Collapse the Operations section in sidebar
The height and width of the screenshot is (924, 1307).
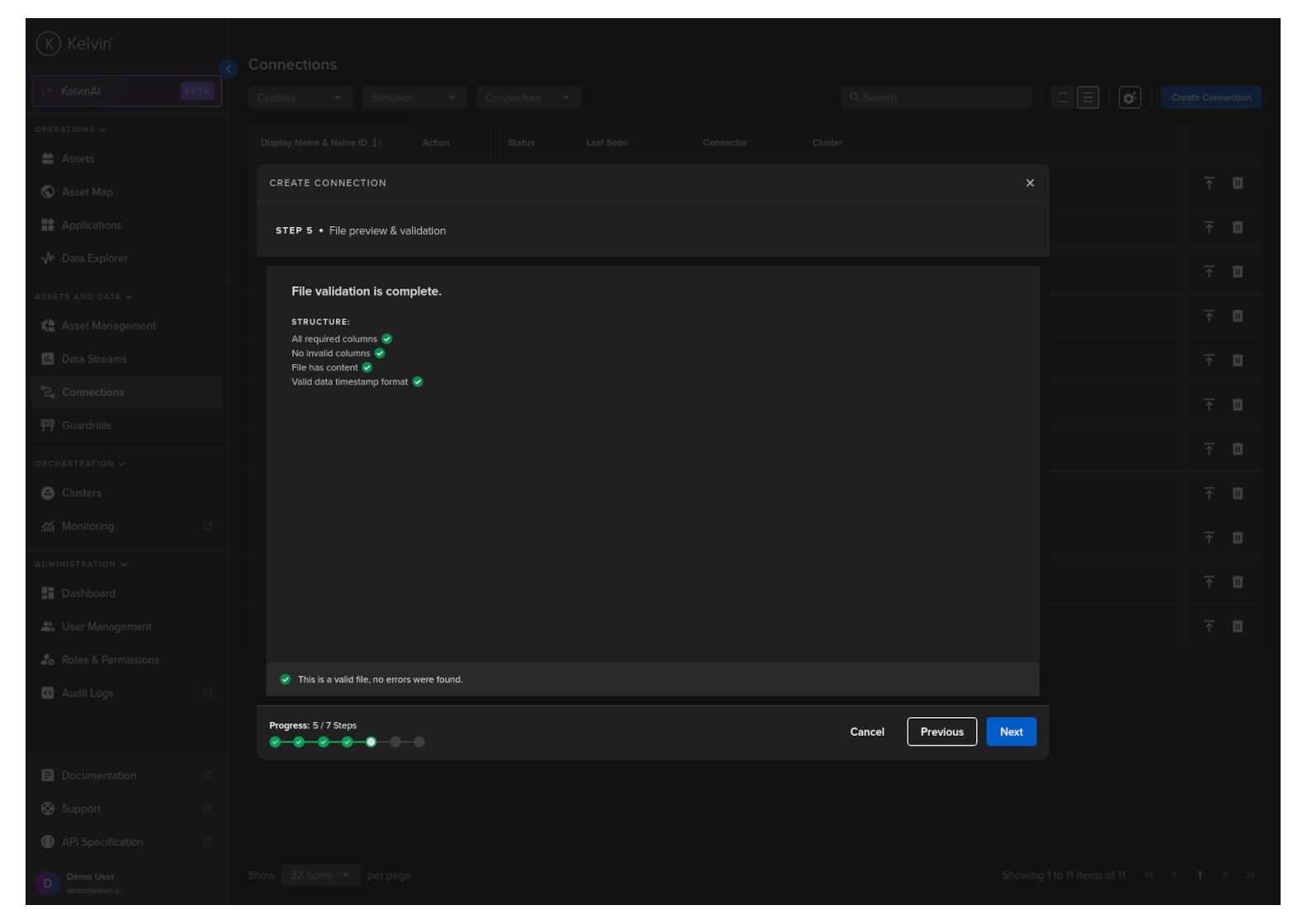[x=70, y=130]
